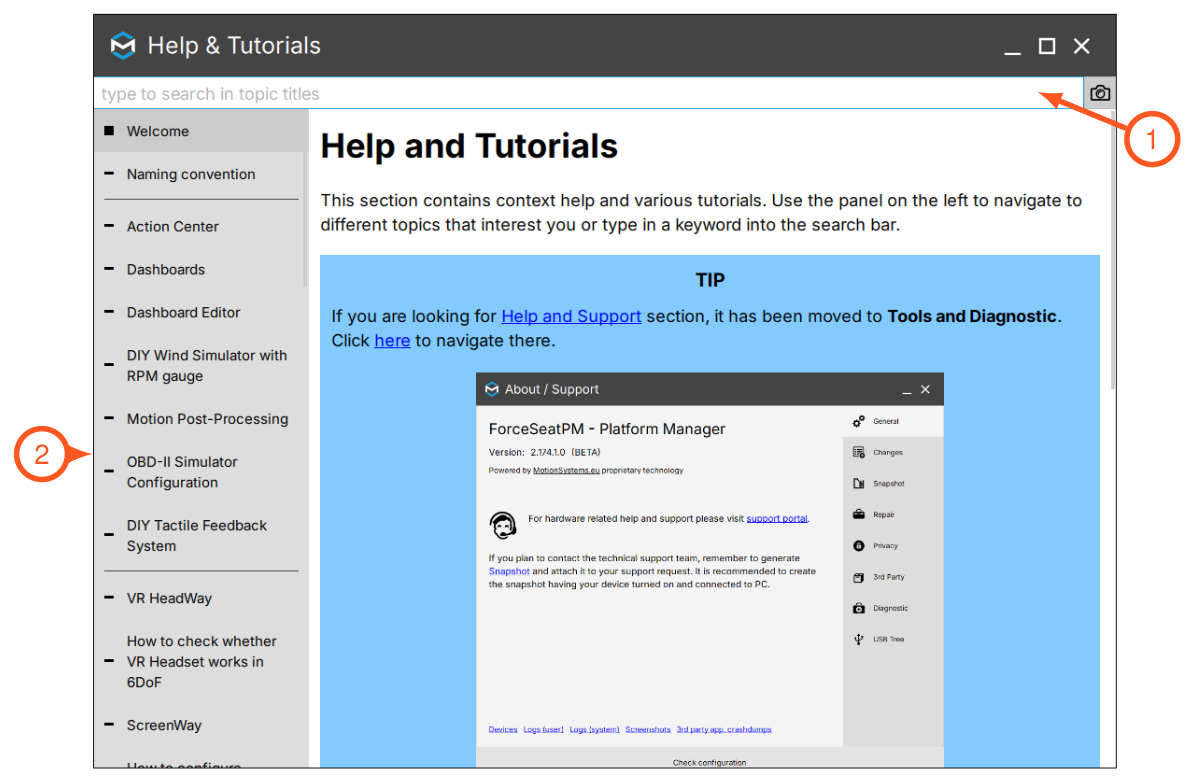Click the General gears icon in About image
The height and width of the screenshot is (783, 1195).
pyautogui.click(x=859, y=421)
